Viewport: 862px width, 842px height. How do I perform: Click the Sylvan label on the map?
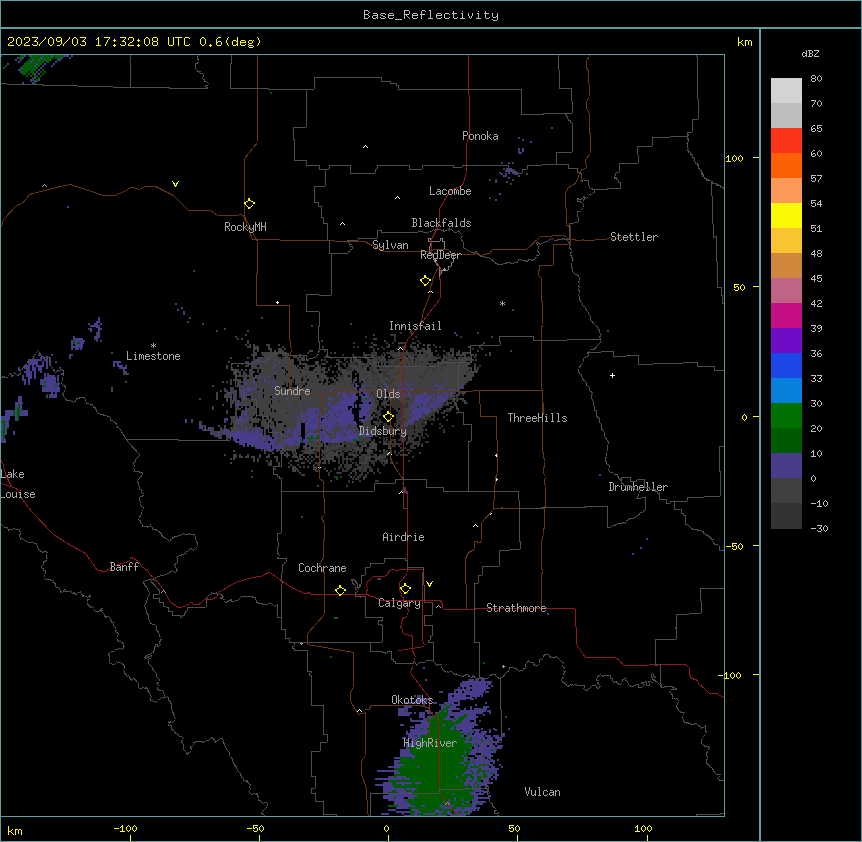point(390,245)
